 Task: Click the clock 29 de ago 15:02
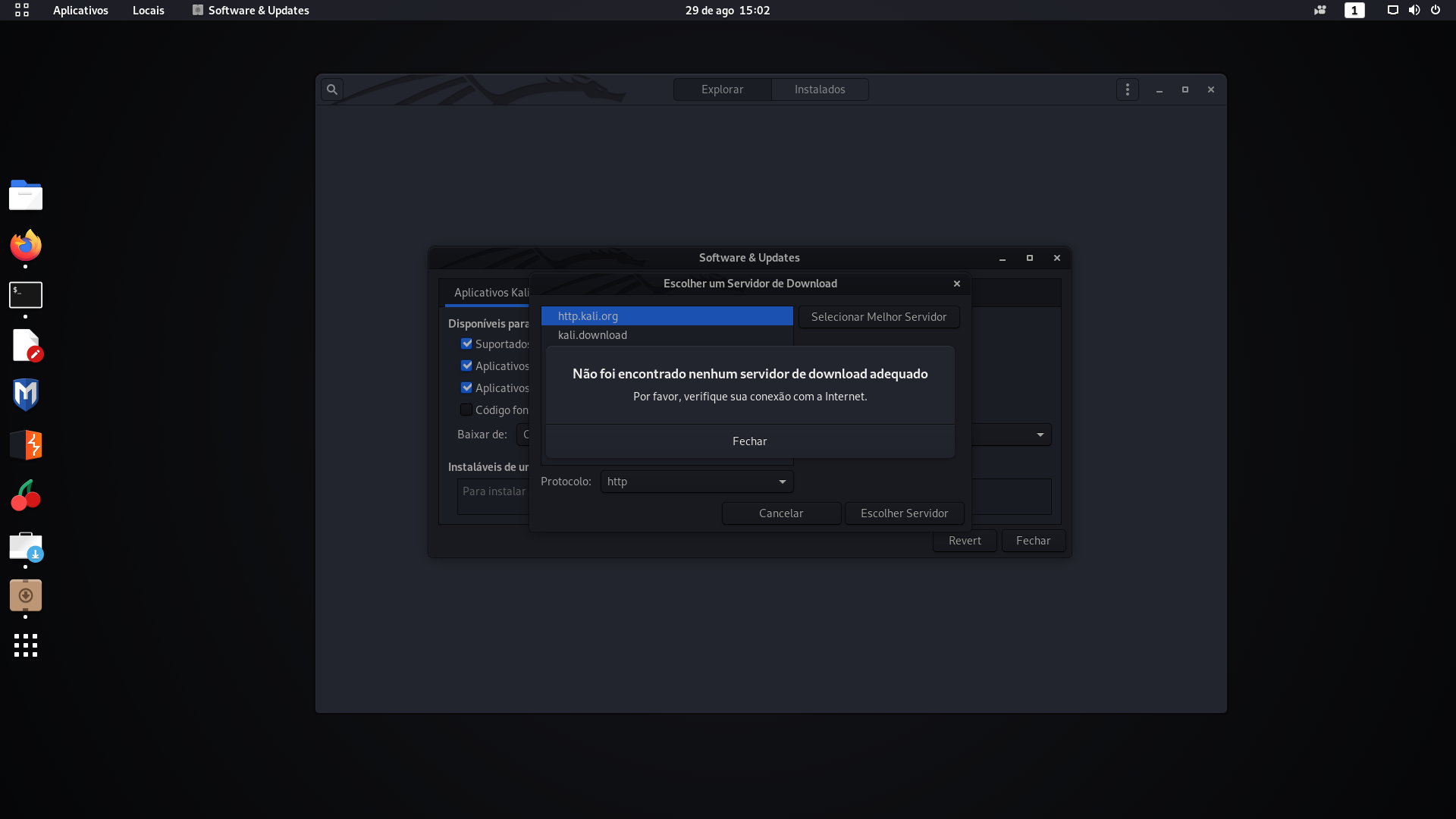[728, 10]
